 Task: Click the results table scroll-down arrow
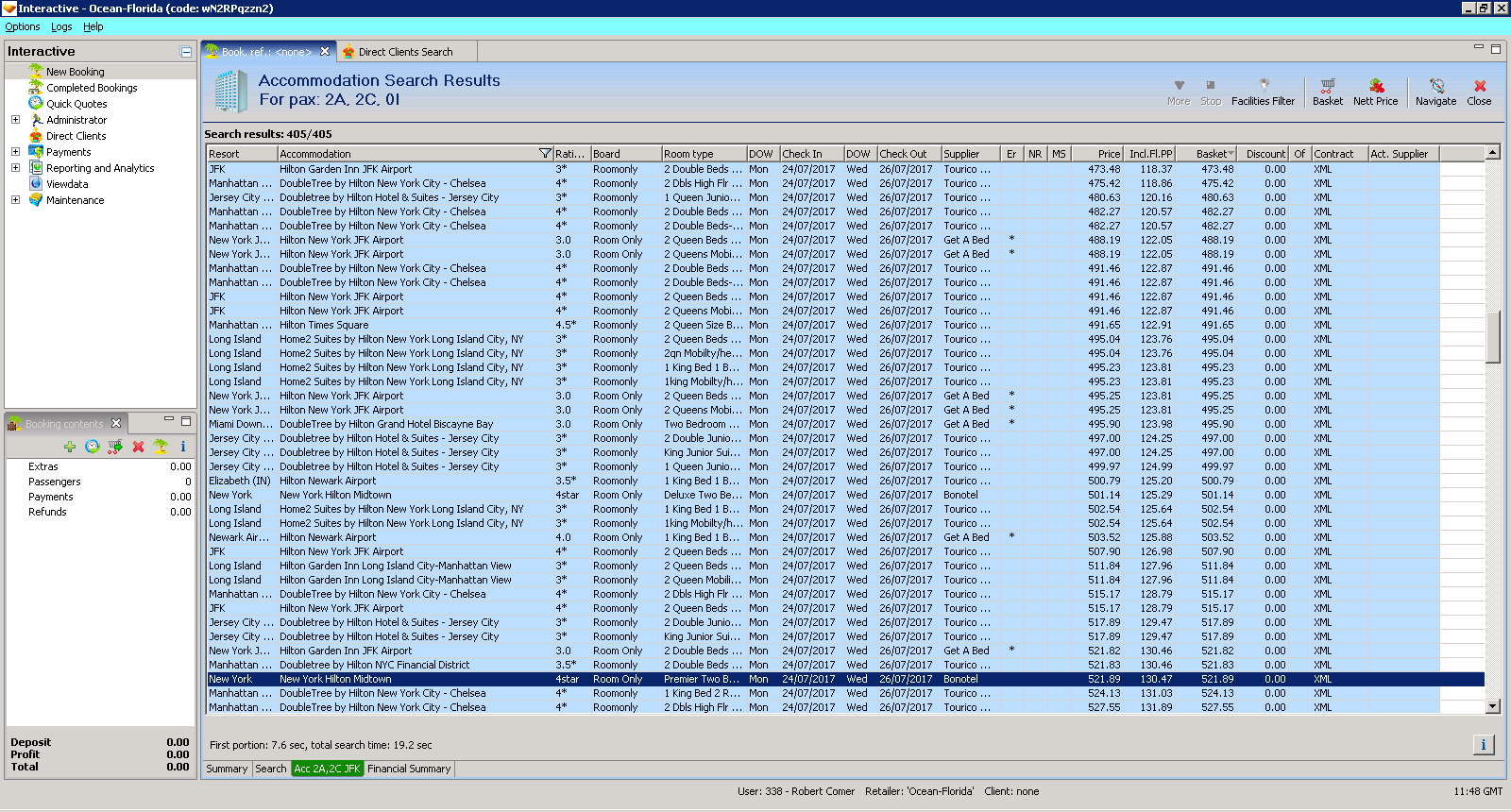1493,706
